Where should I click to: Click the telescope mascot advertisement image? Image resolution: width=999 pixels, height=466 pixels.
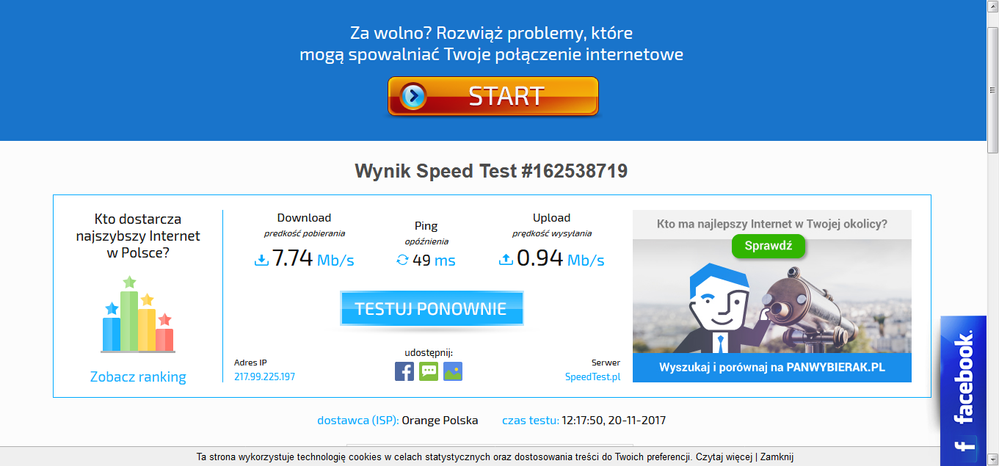click(772, 296)
